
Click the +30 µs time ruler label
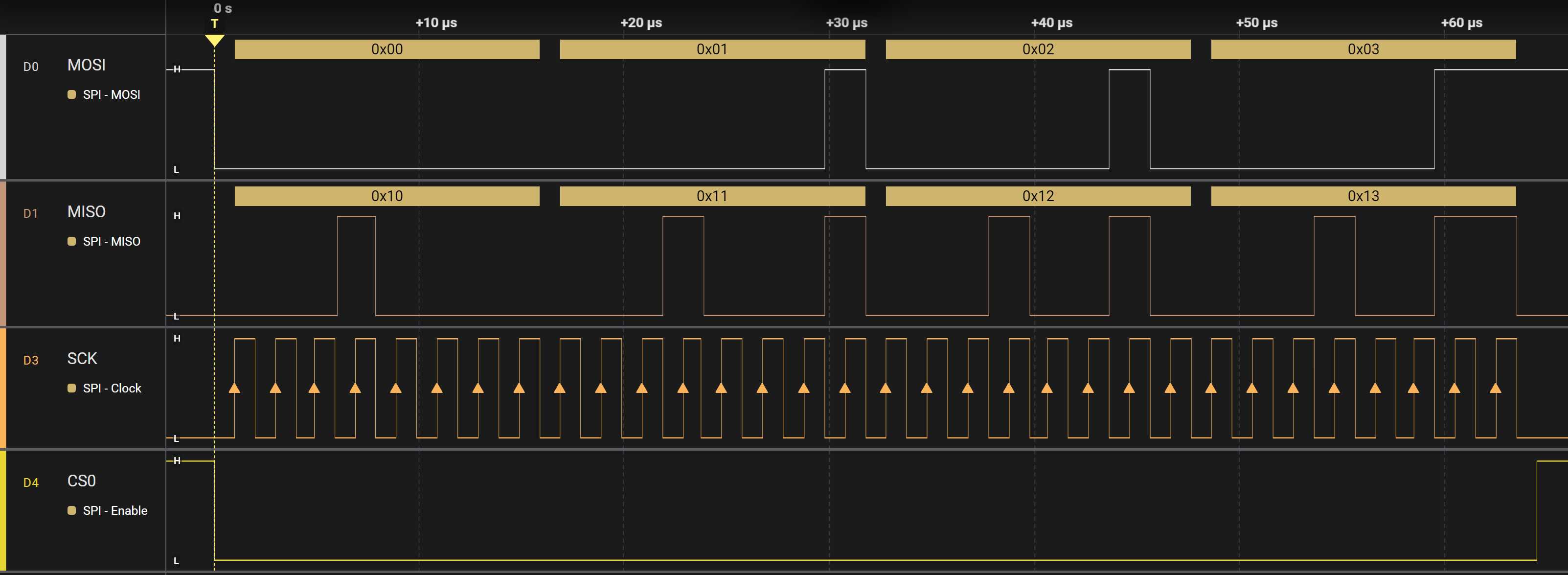coord(847,23)
